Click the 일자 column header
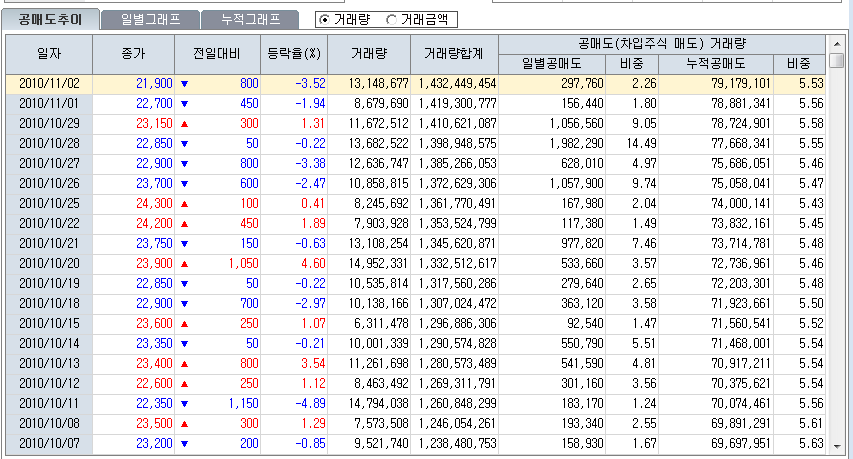 point(49,54)
